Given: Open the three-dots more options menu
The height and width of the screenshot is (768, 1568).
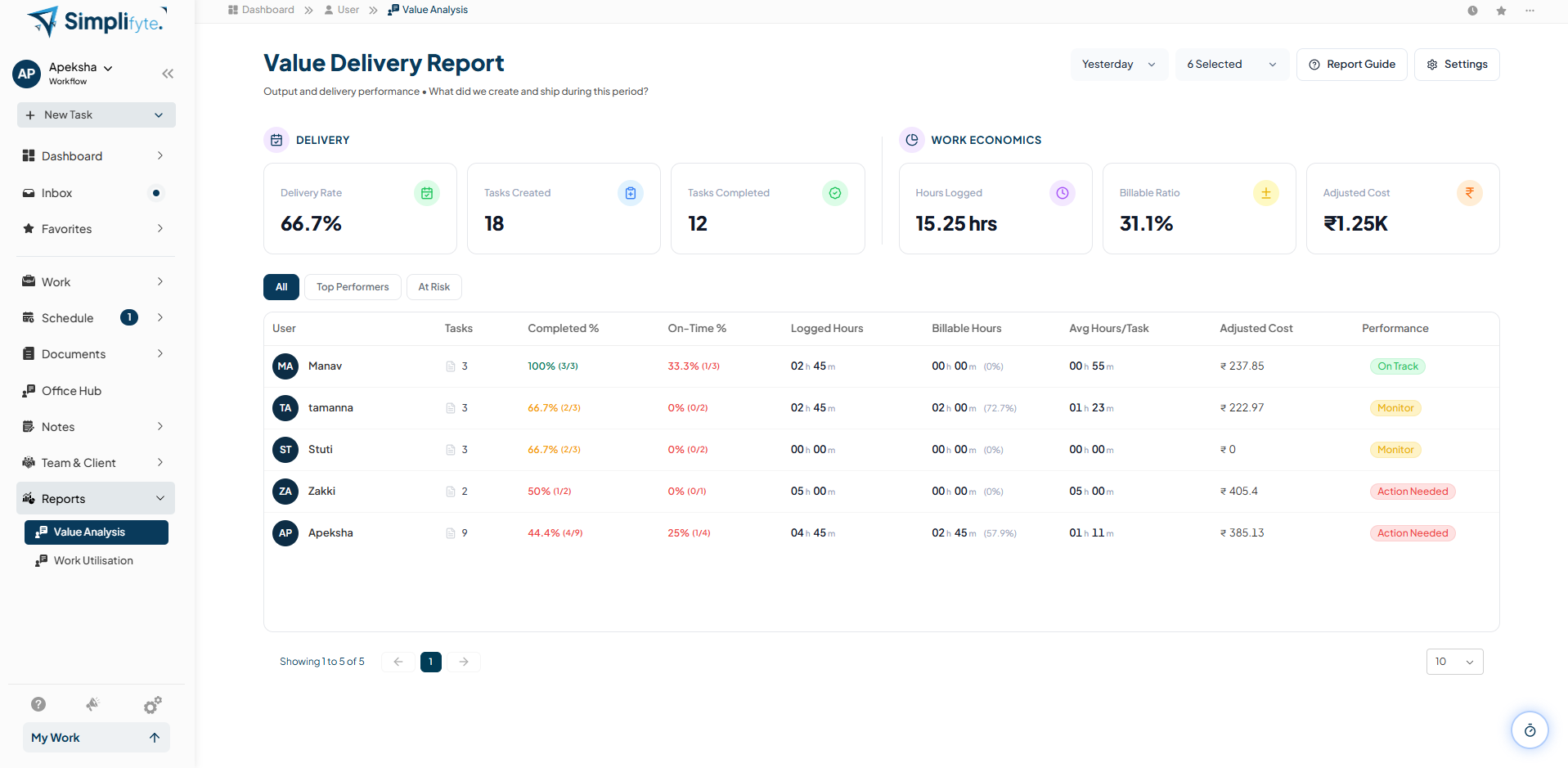Looking at the screenshot, I should click(1530, 11).
